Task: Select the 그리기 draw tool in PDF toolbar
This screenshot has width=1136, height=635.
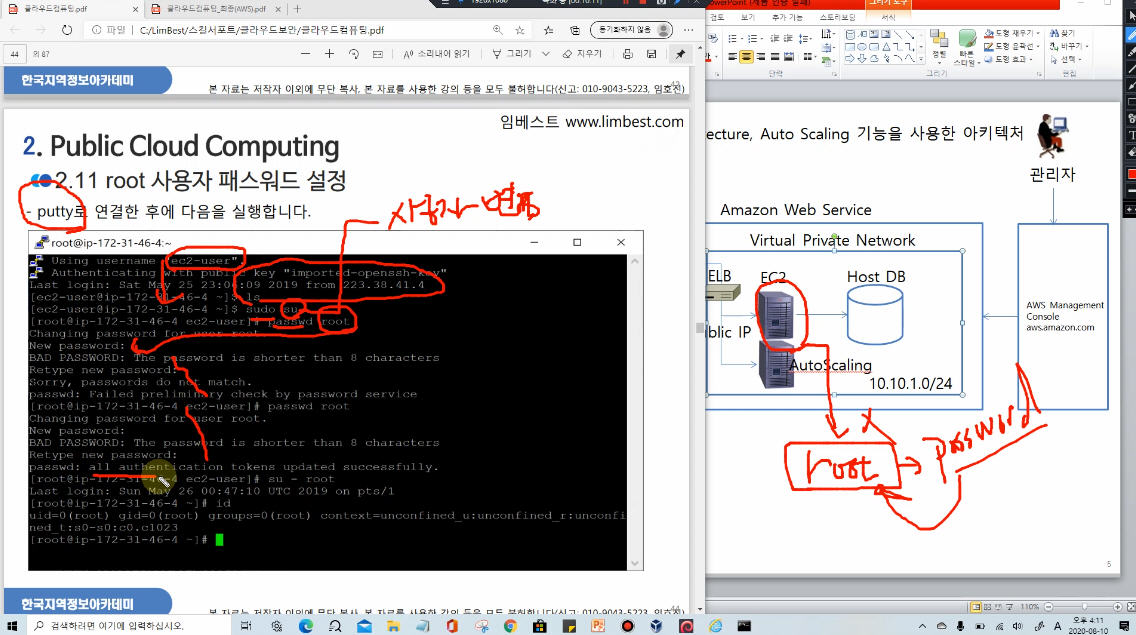Action: click(x=511, y=54)
